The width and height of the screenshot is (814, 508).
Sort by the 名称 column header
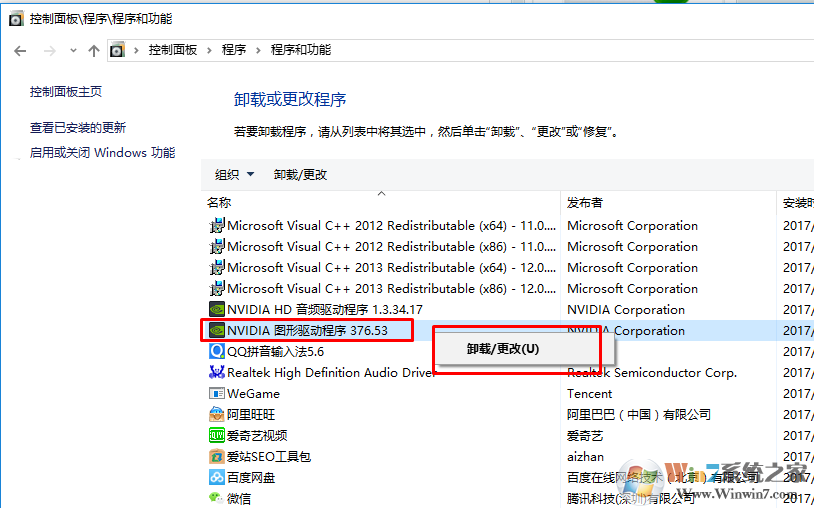tap(219, 203)
